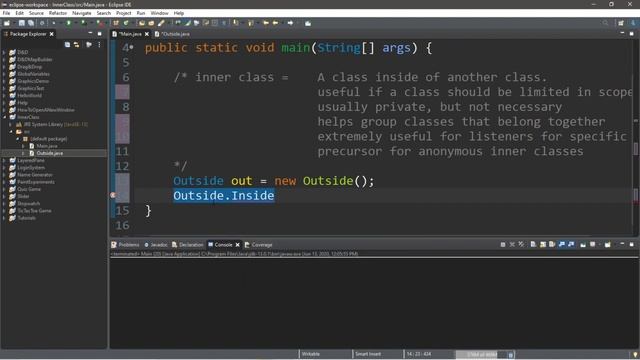Click Collapse All icon in Package Explorer
This screenshot has width=640, height=360.
[x=67, y=44]
